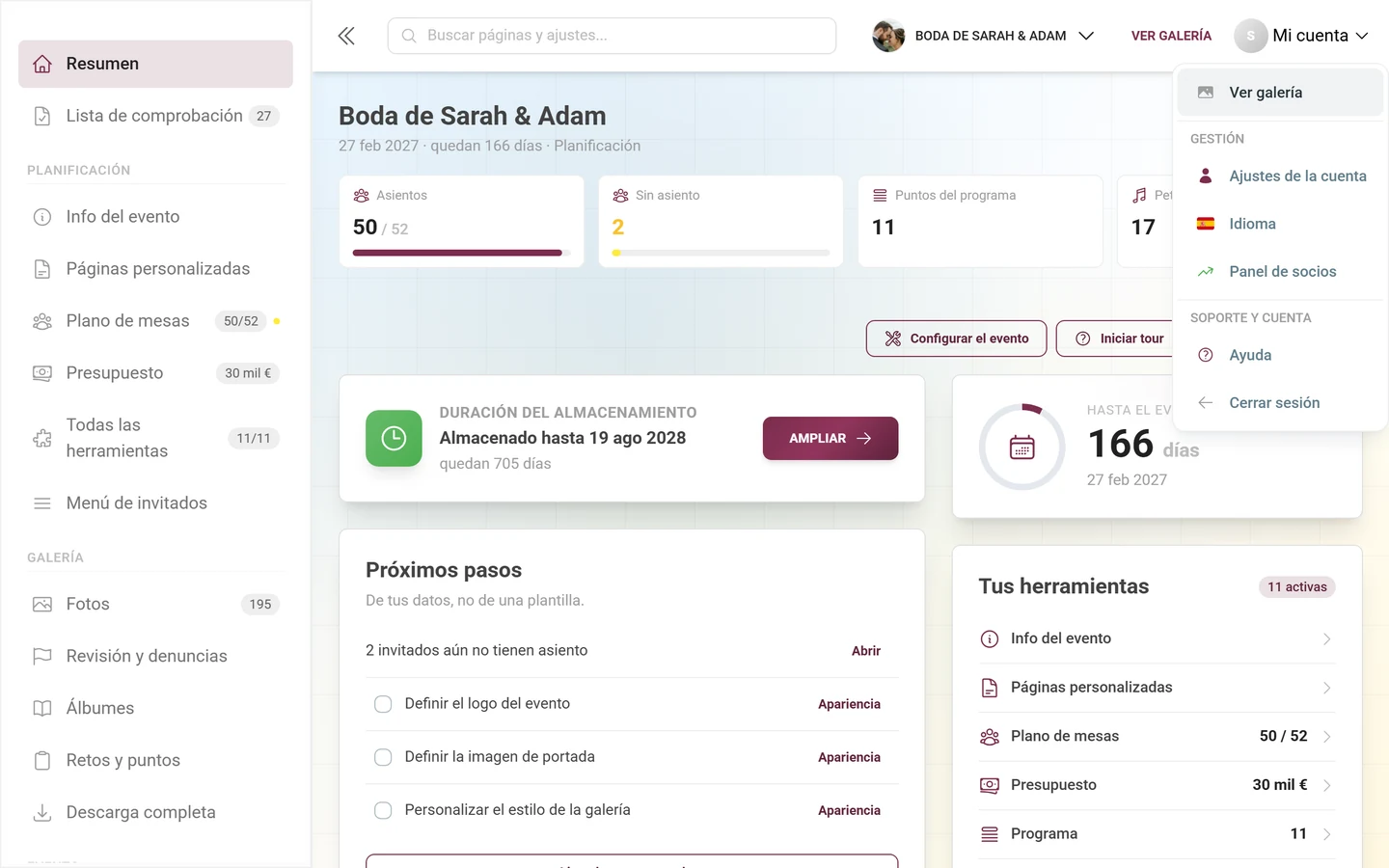1389x868 pixels.
Task: Focus the Buscar páginas y ajustes search field
Action: [612, 36]
